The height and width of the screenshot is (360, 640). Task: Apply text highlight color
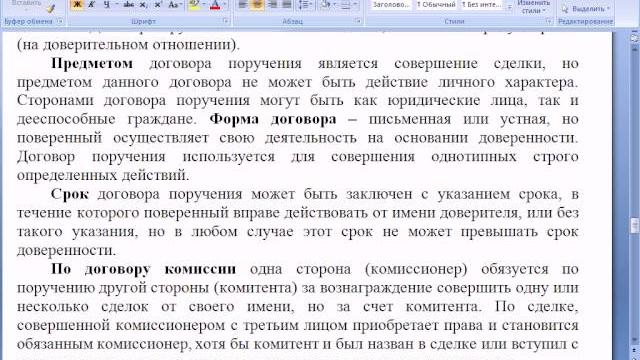pos(194,5)
